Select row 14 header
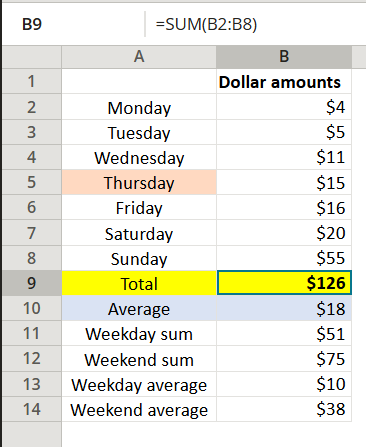This screenshot has width=386, height=447. (32, 409)
